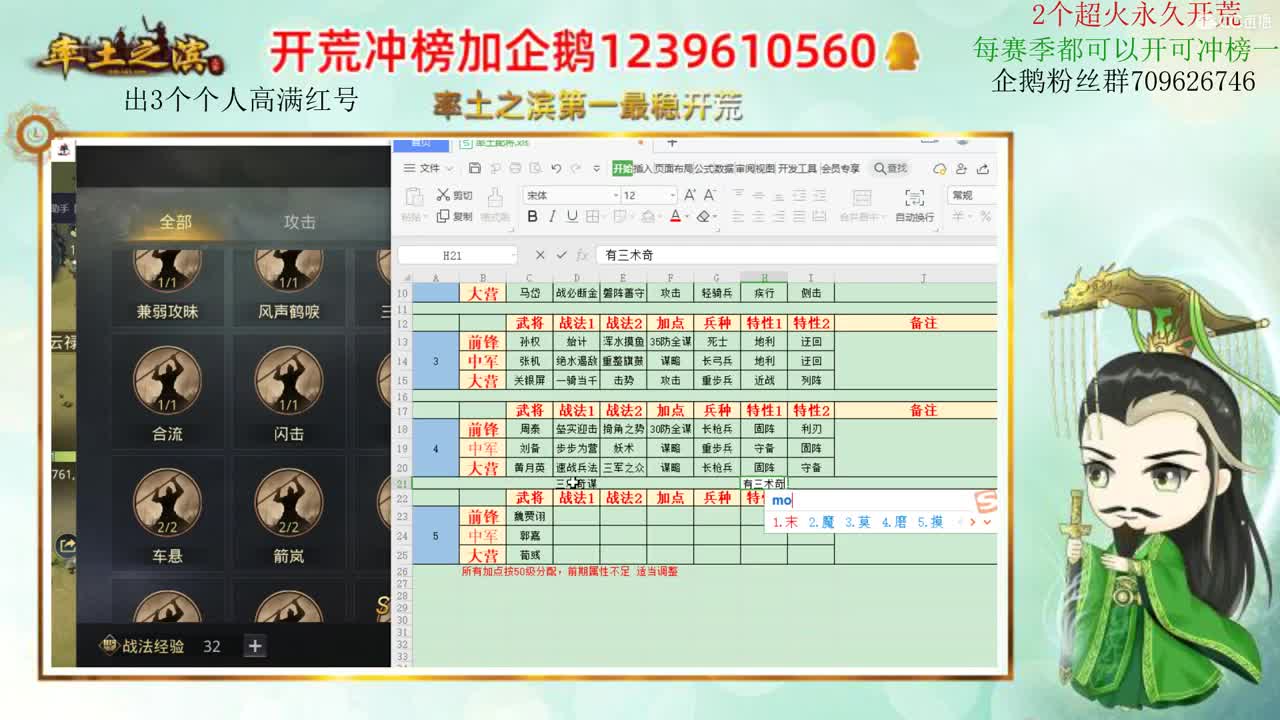
Task: Select the 攻击 tab in game panel
Action: click(299, 222)
